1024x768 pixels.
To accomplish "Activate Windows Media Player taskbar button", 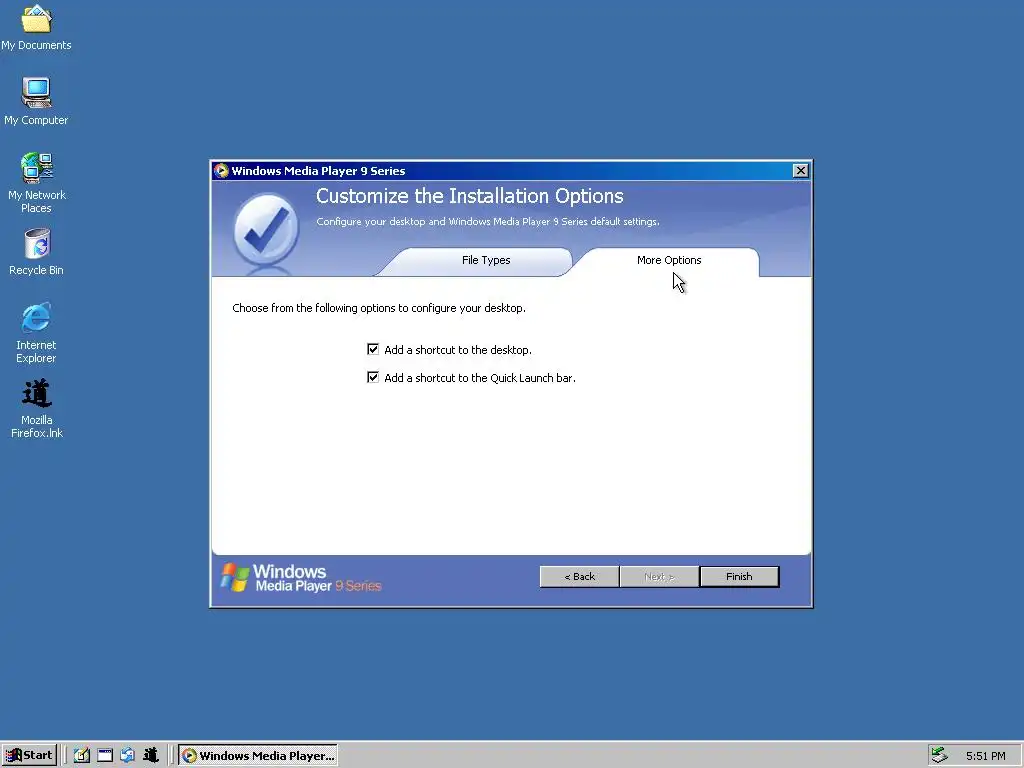I will tap(258, 756).
